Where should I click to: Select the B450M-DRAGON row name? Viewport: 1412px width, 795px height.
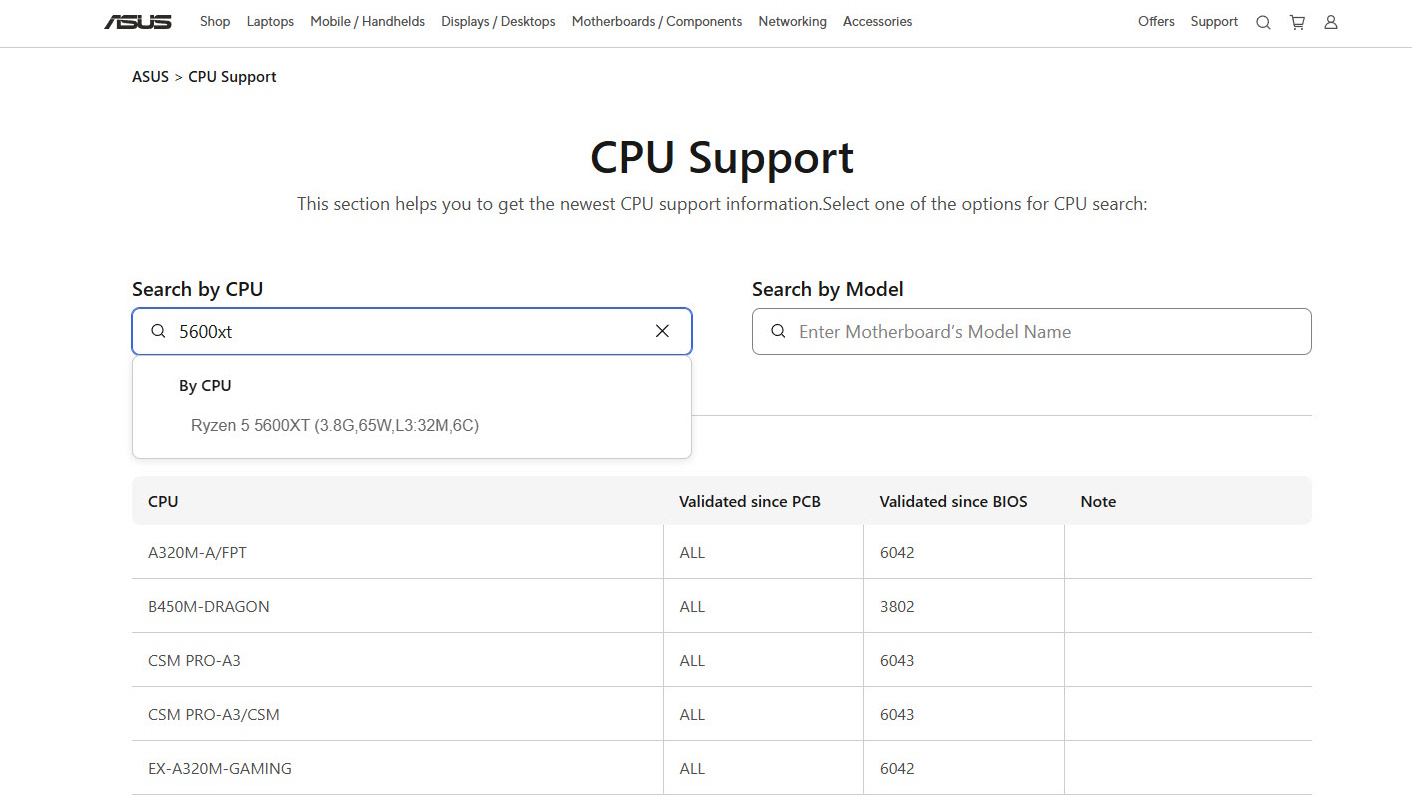(x=208, y=606)
